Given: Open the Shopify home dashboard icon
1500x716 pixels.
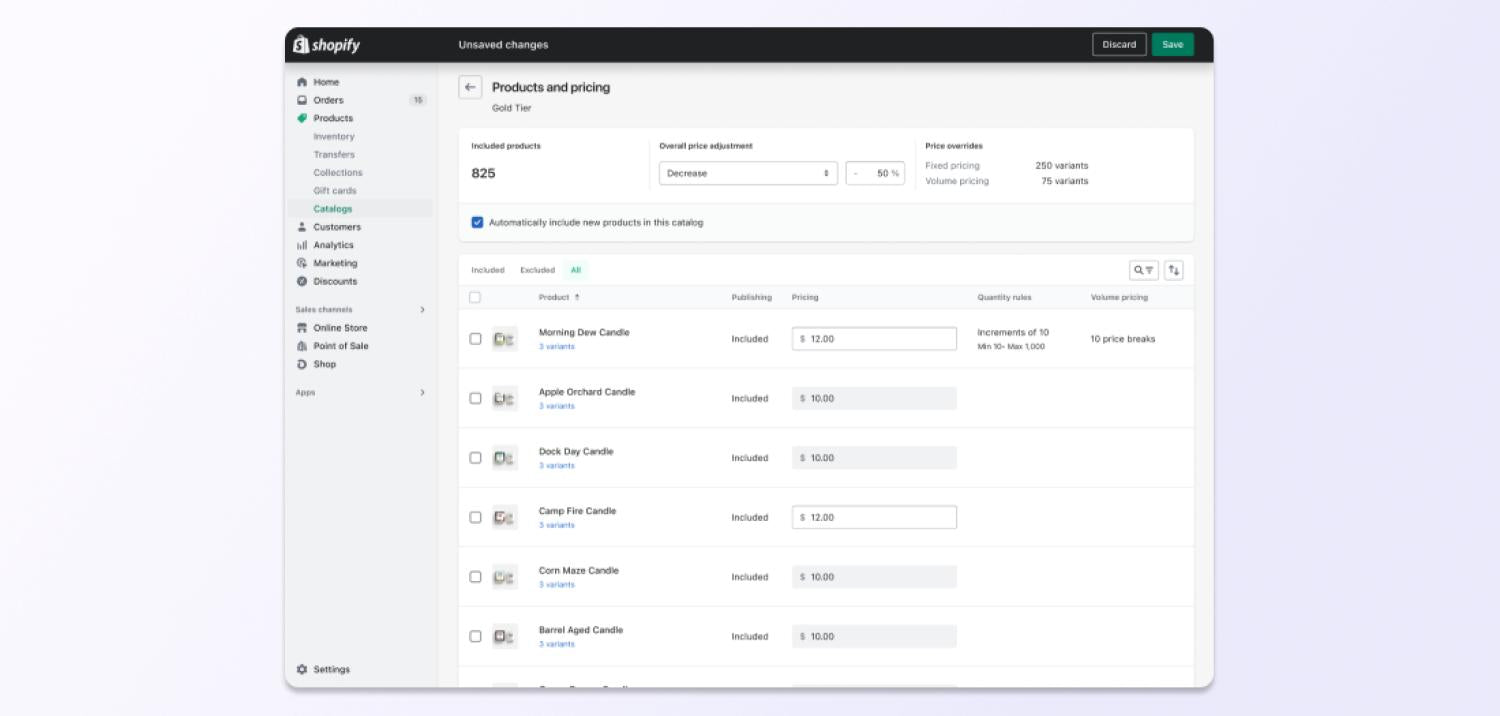Looking at the screenshot, I should point(301,81).
